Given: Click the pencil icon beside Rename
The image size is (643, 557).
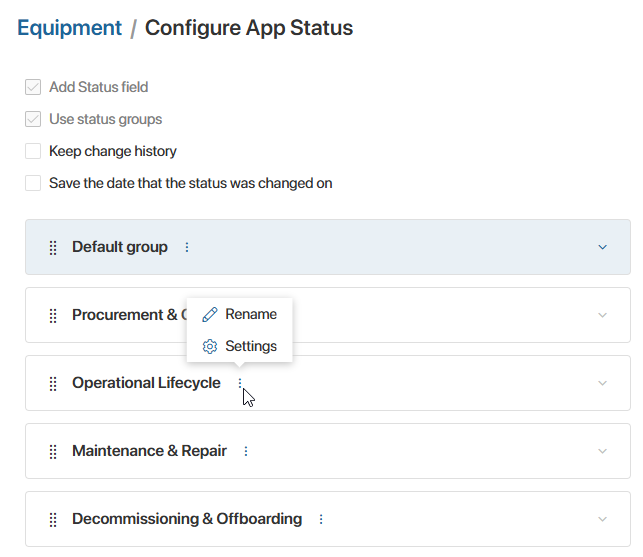Looking at the screenshot, I should click(x=210, y=315).
